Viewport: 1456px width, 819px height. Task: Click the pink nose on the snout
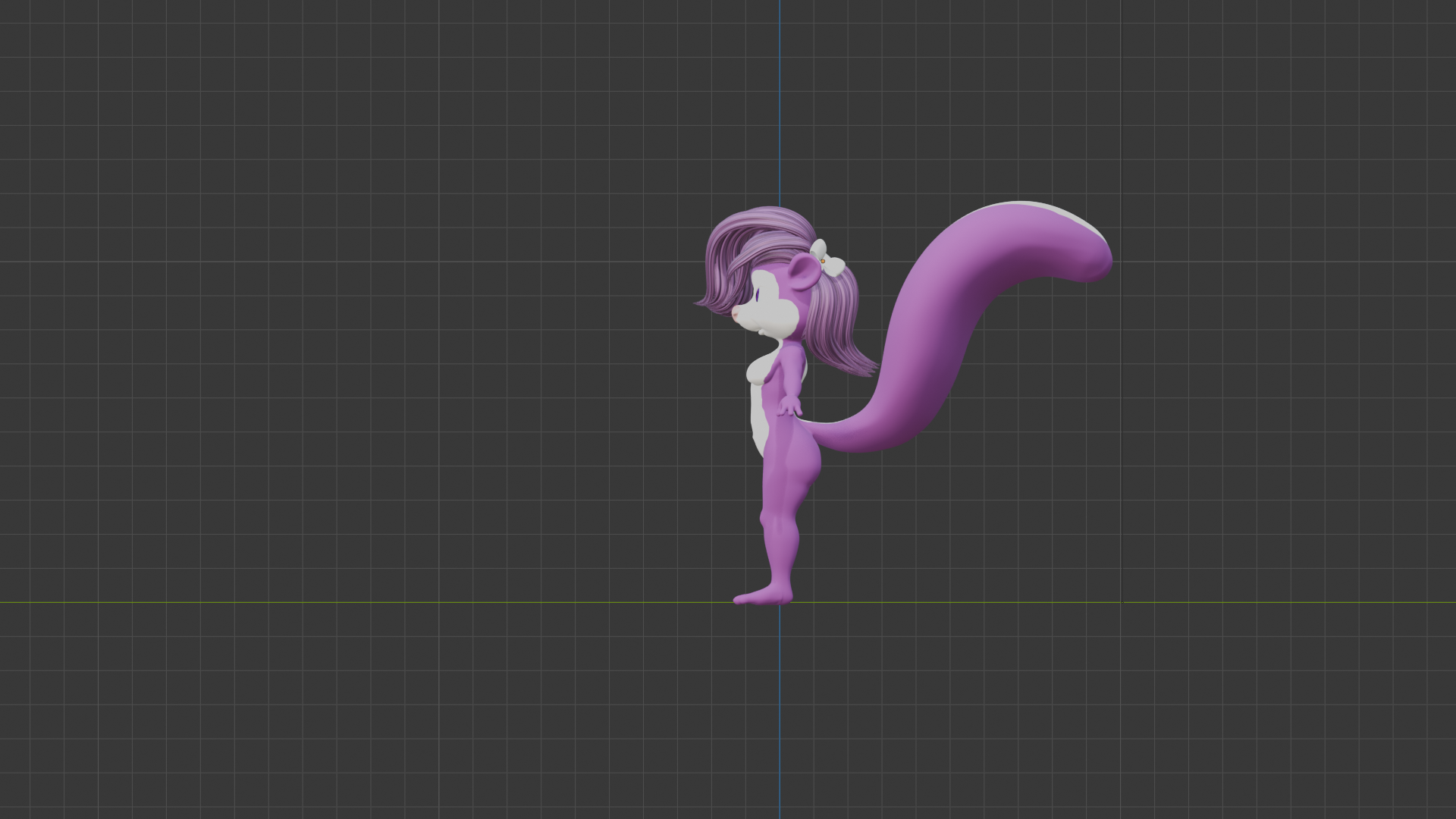coord(736,313)
